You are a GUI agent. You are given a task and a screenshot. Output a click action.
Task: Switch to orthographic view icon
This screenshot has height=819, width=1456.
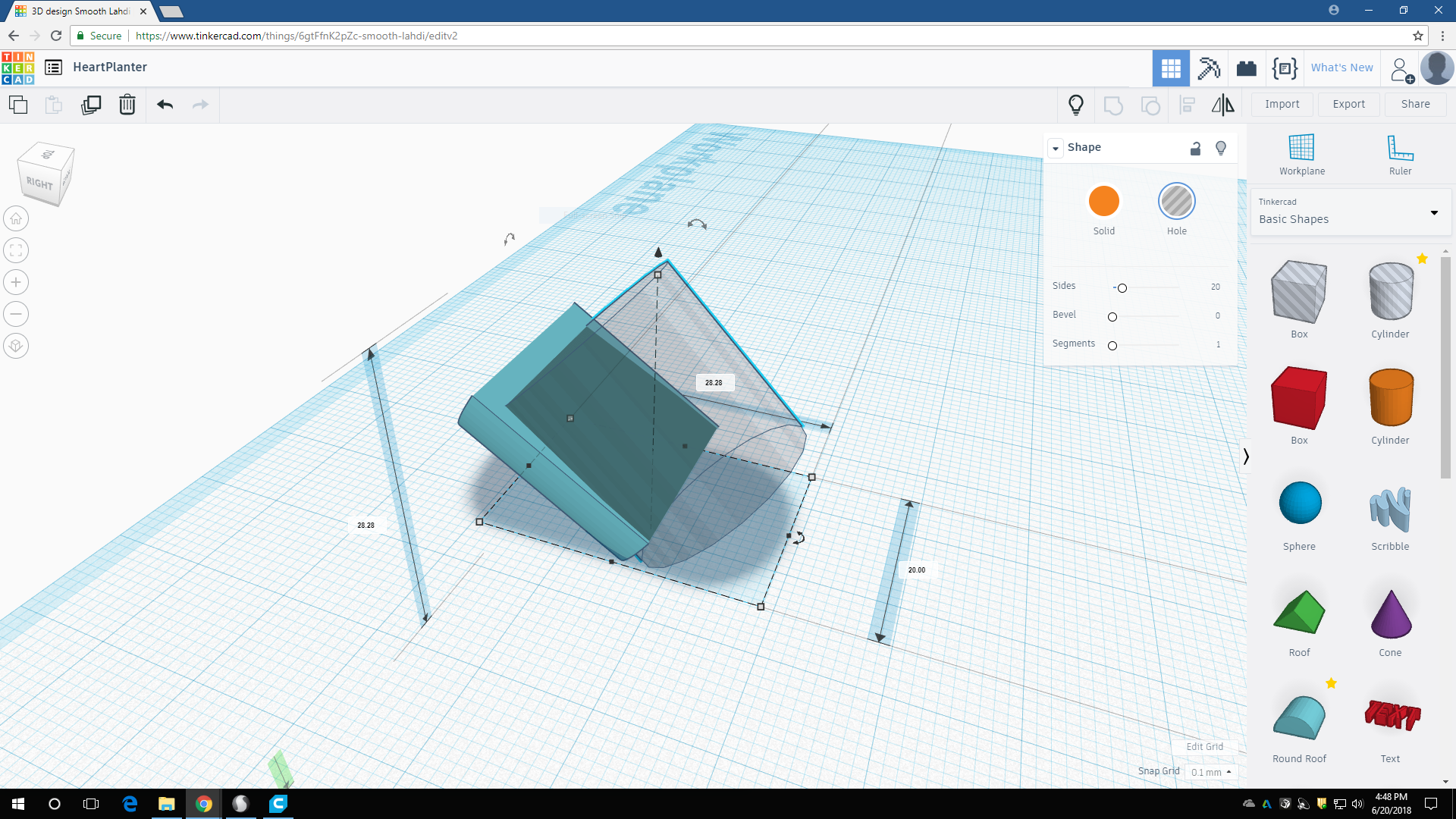pos(16,346)
